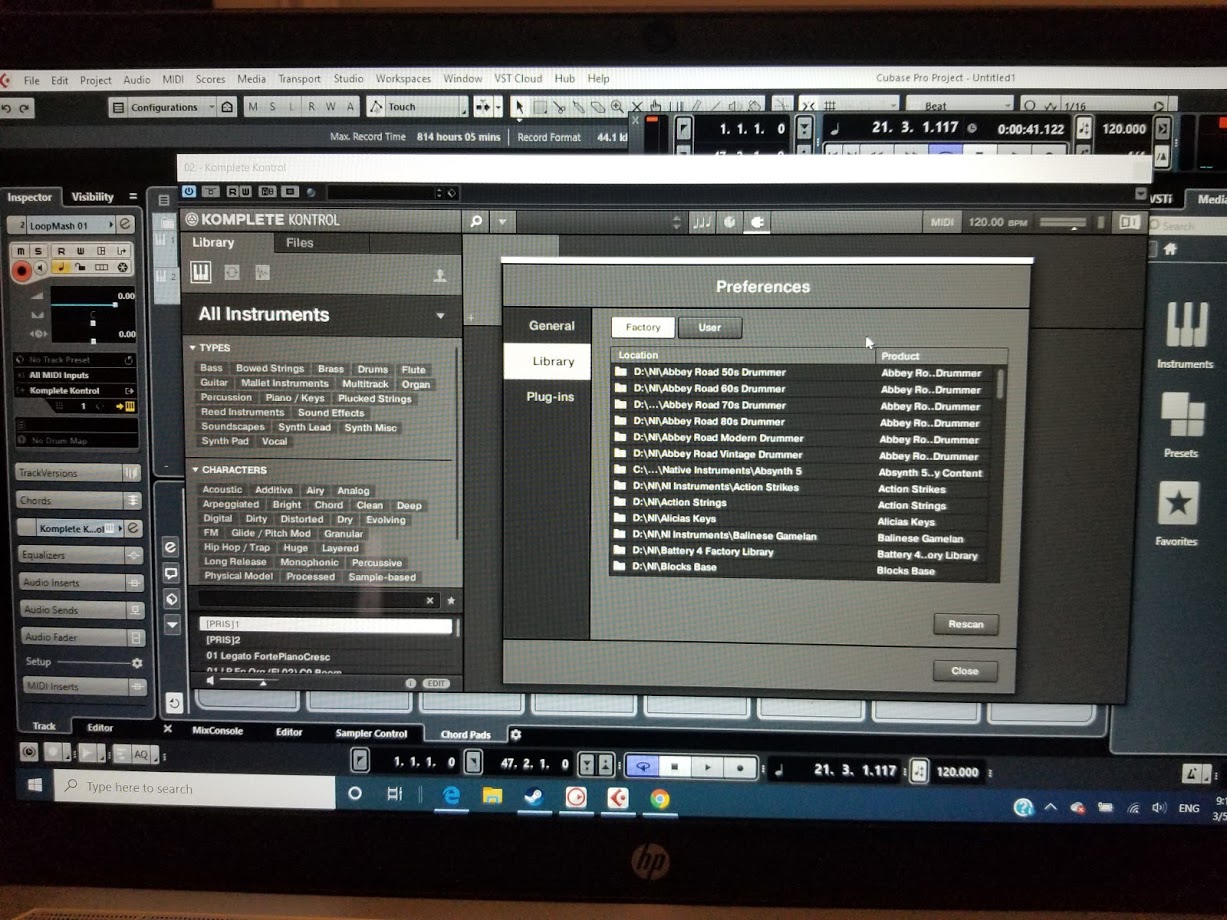Click the Instruments icon in Media rack
Screen dimensions: 1227x920
[1185, 328]
